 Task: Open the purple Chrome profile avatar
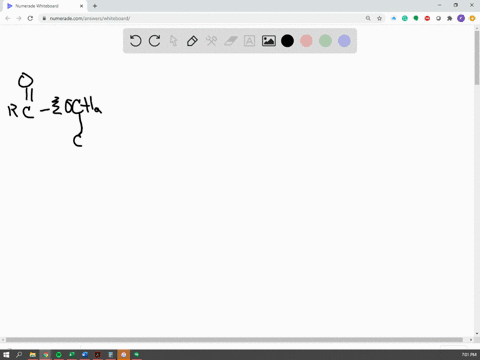[461, 18]
